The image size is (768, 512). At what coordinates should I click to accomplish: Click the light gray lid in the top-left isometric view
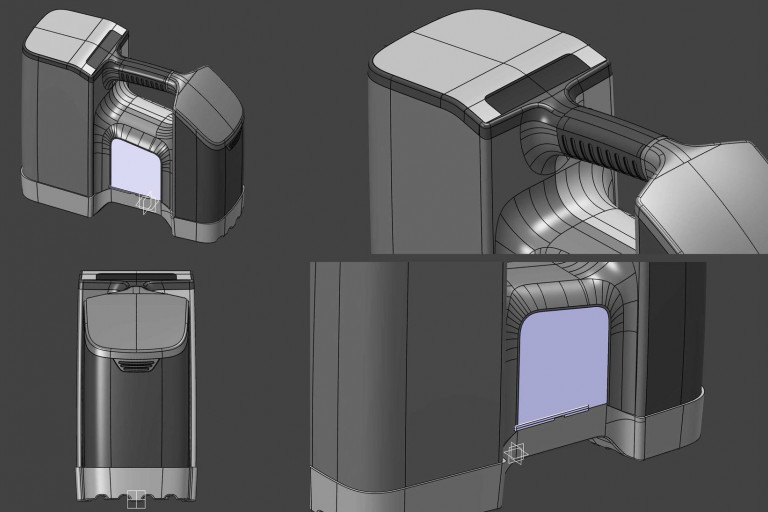70,41
